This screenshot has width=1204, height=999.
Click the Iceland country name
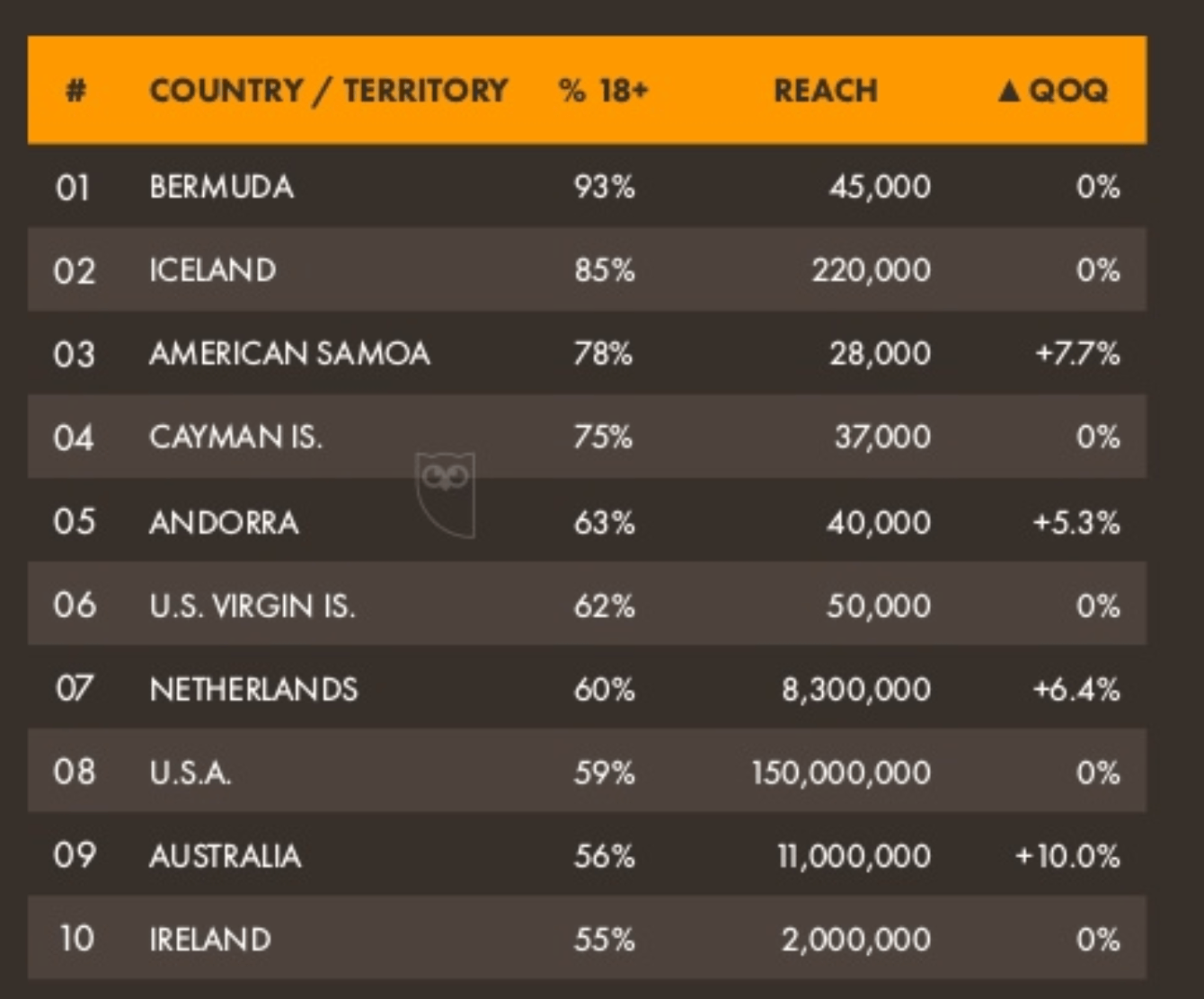pyautogui.click(x=212, y=270)
